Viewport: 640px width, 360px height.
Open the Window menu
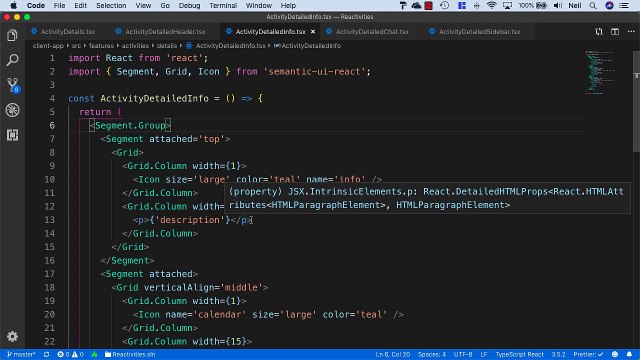coord(258,5)
